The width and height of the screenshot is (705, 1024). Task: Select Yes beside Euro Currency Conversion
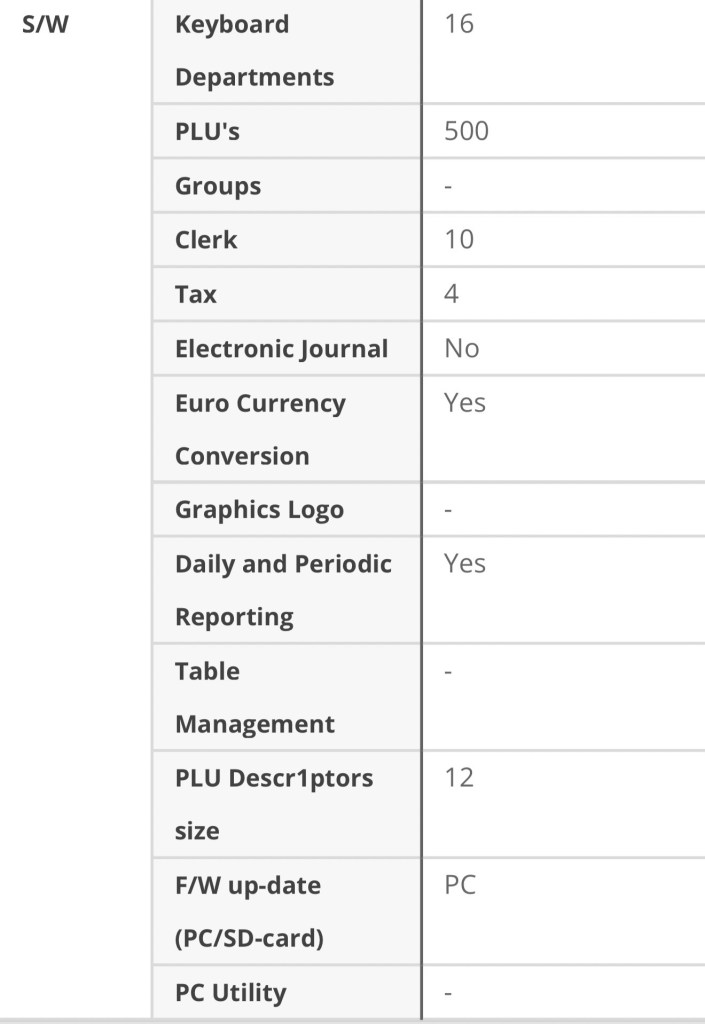[x=465, y=403]
